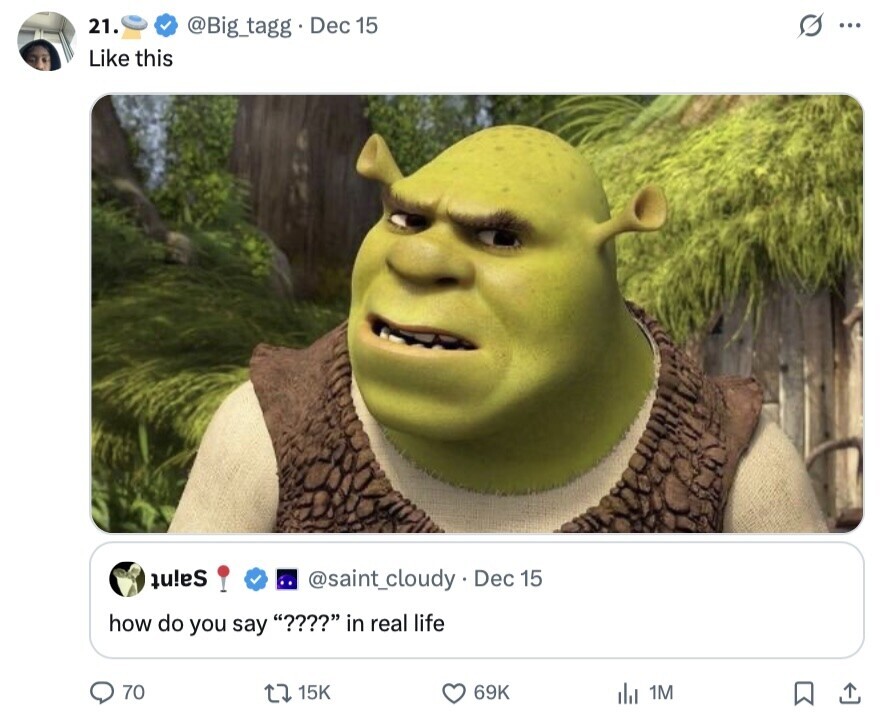Click the reply speech bubble icon
The width and height of the screenshot is (882, 722).
(x=102, y=692)
